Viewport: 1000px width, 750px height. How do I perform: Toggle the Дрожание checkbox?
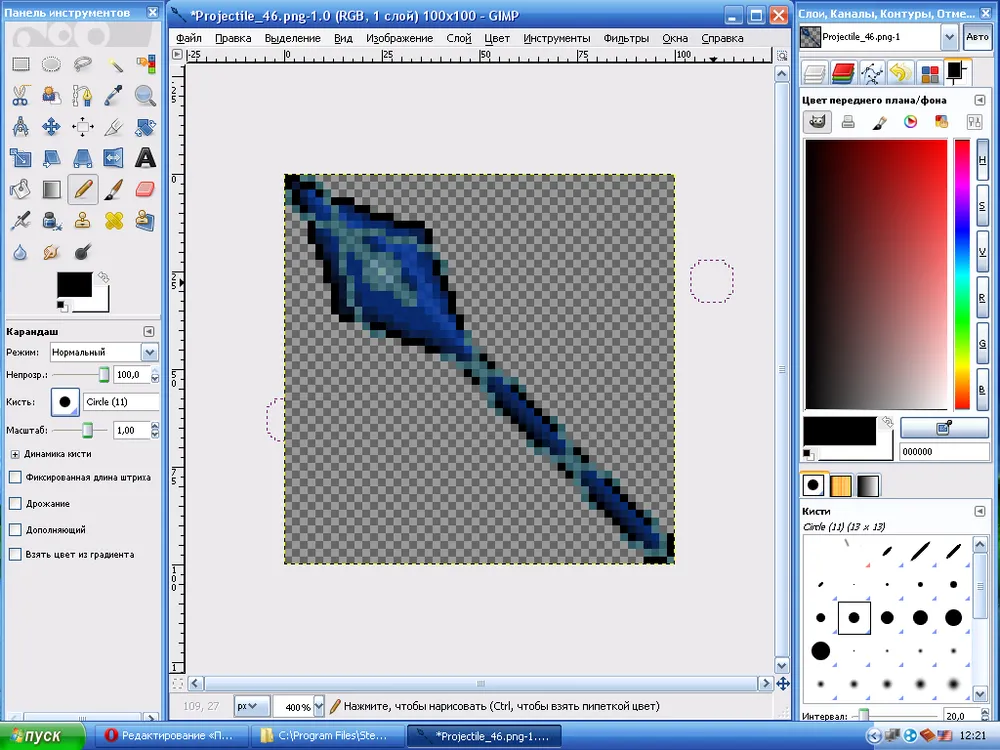(15, 504)
